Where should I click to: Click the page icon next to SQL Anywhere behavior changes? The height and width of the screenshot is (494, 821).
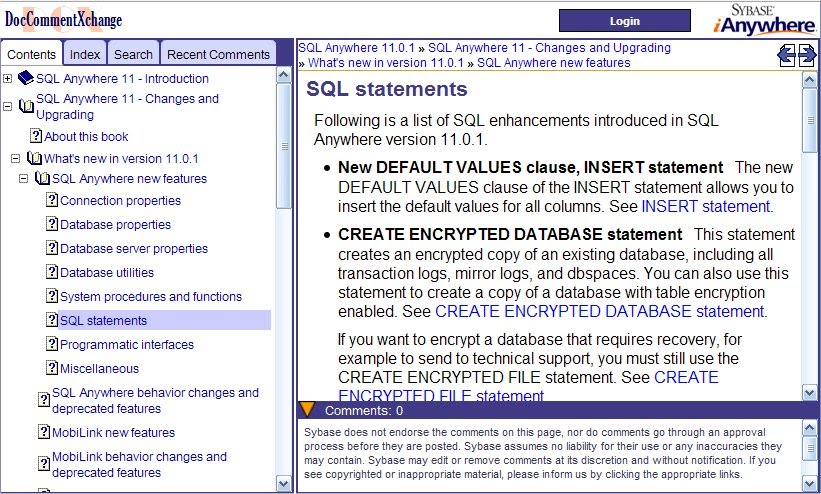tap(44, 400)
